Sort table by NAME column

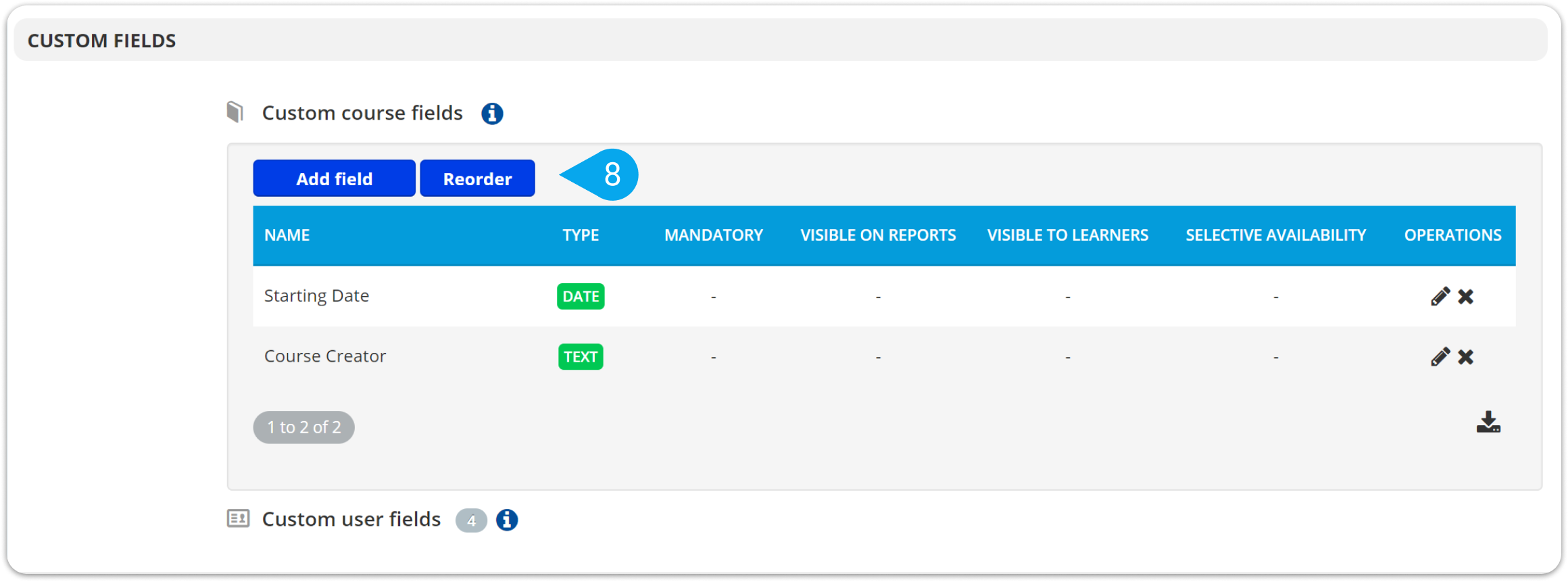pyautogui.click(x=287, y=235)
